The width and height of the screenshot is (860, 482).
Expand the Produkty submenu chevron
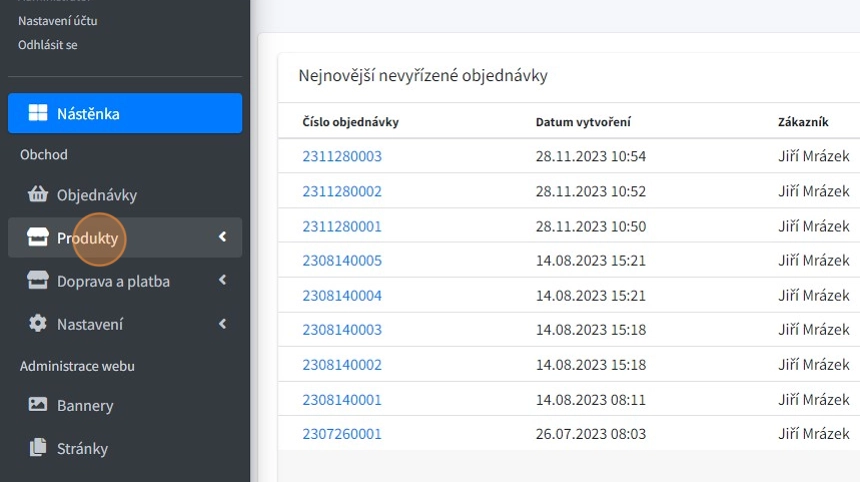pyautogui.click(x=222, y=238)
